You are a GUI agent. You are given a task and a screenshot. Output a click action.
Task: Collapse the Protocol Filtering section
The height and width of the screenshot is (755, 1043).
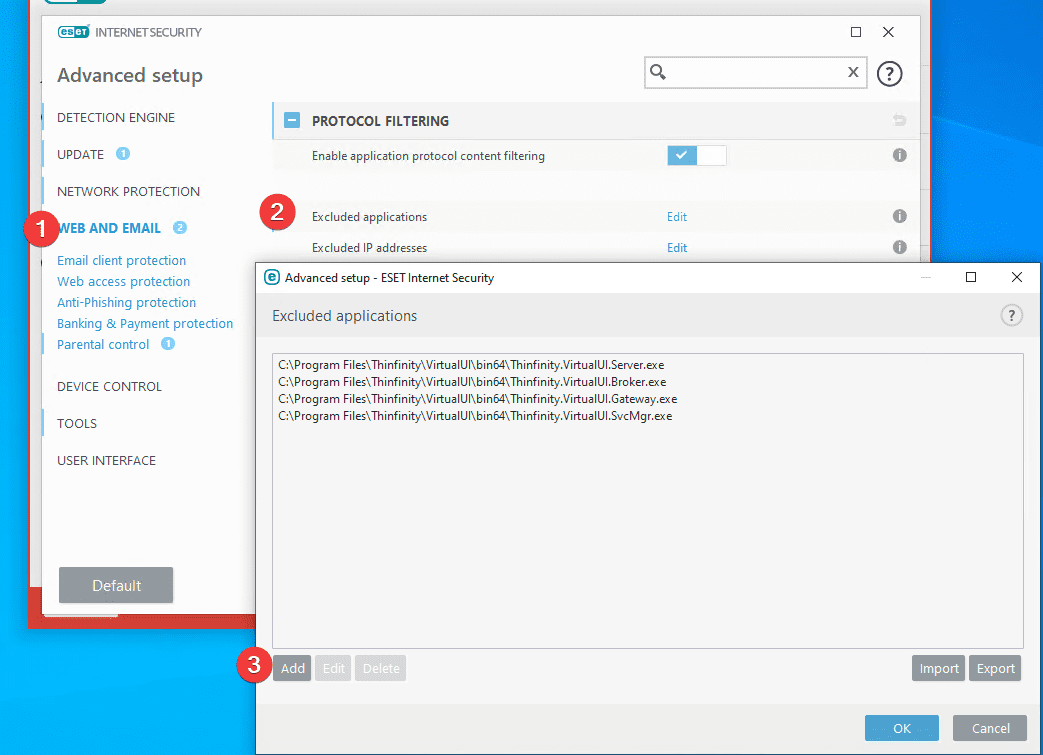(x=291, y=120)
